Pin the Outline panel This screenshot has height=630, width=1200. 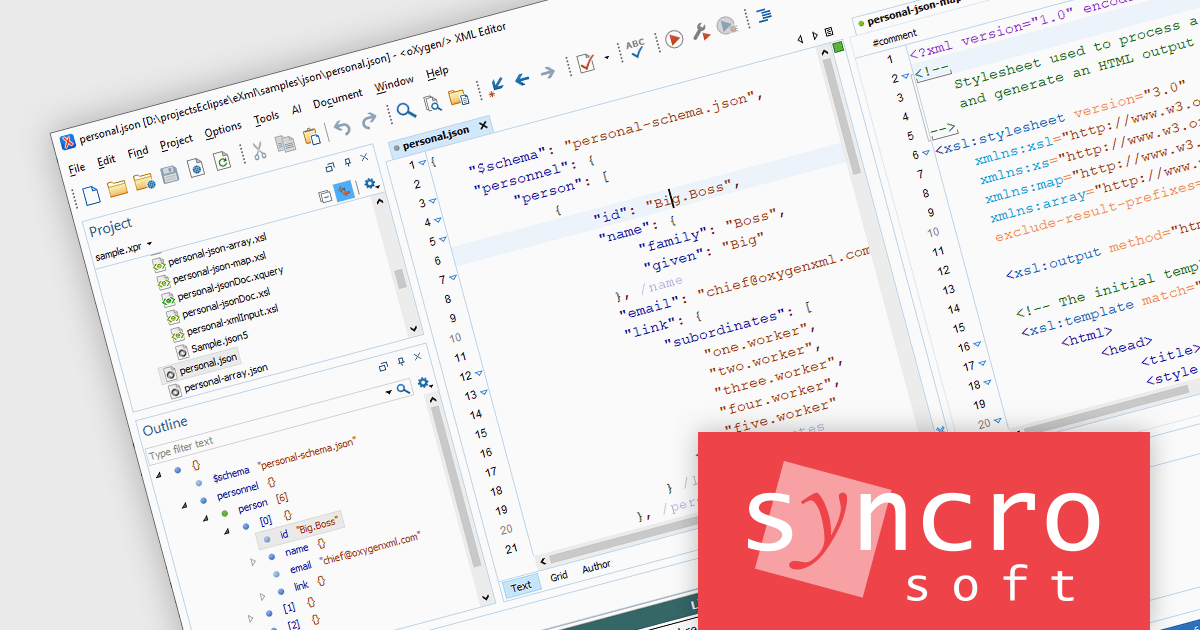[402, 361]
